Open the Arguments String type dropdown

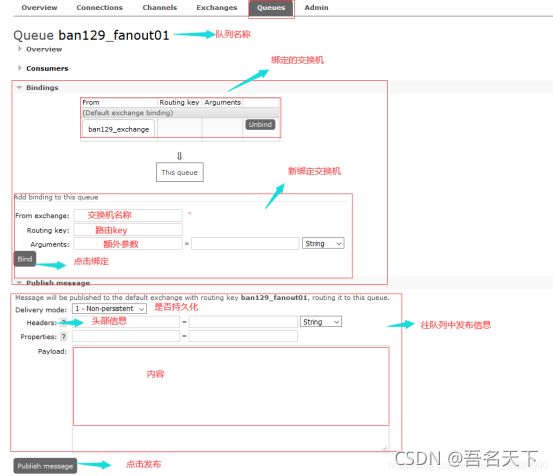pyautogui.click(x=323, y=243)
